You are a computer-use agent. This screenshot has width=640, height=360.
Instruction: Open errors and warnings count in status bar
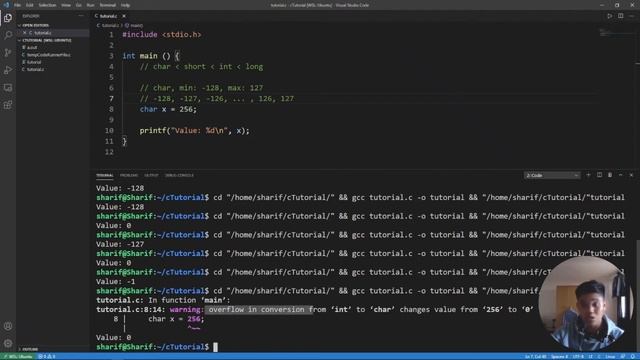click(47, 356)
